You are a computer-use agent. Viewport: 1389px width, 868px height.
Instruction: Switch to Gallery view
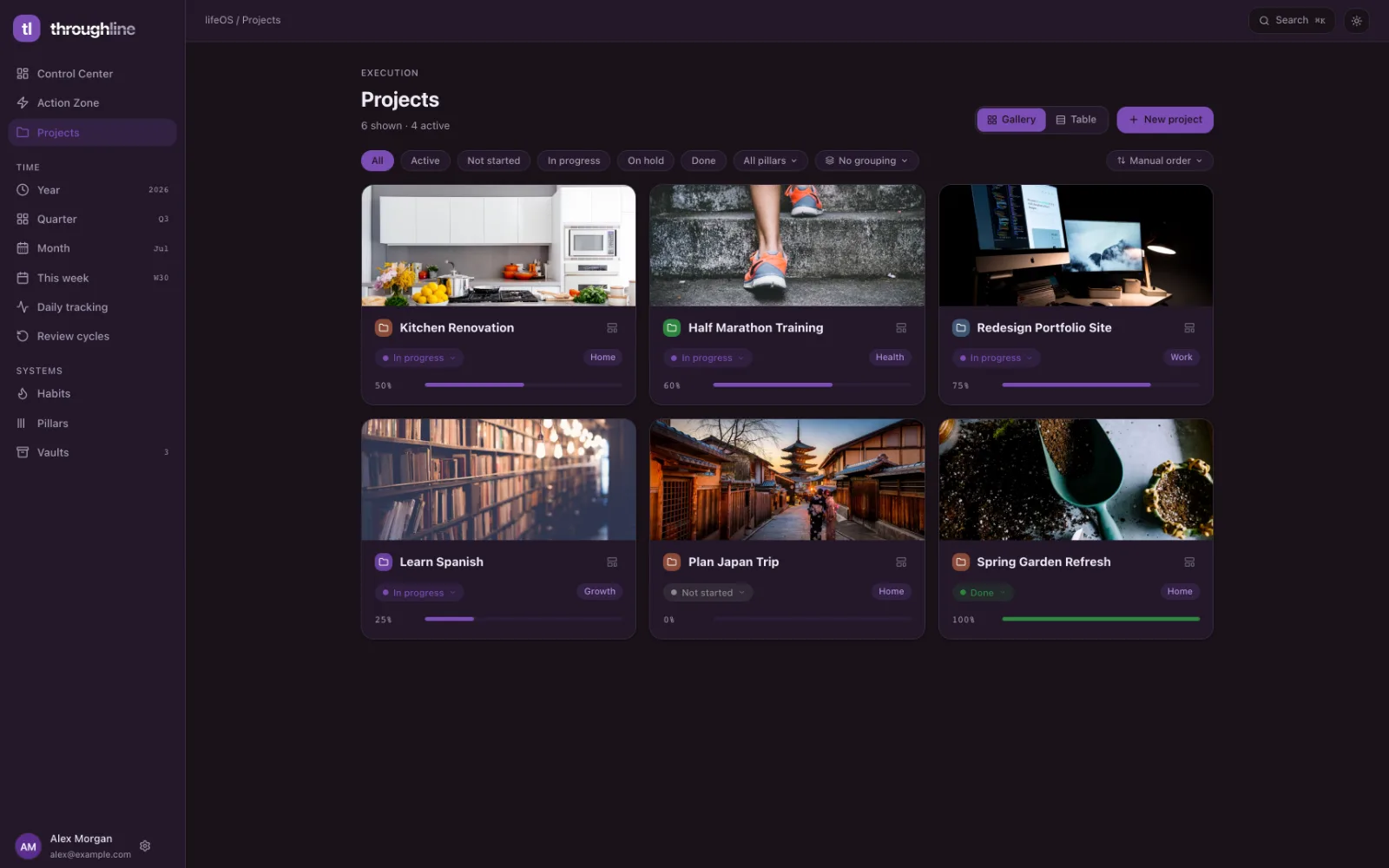[x=1011, y=120]
